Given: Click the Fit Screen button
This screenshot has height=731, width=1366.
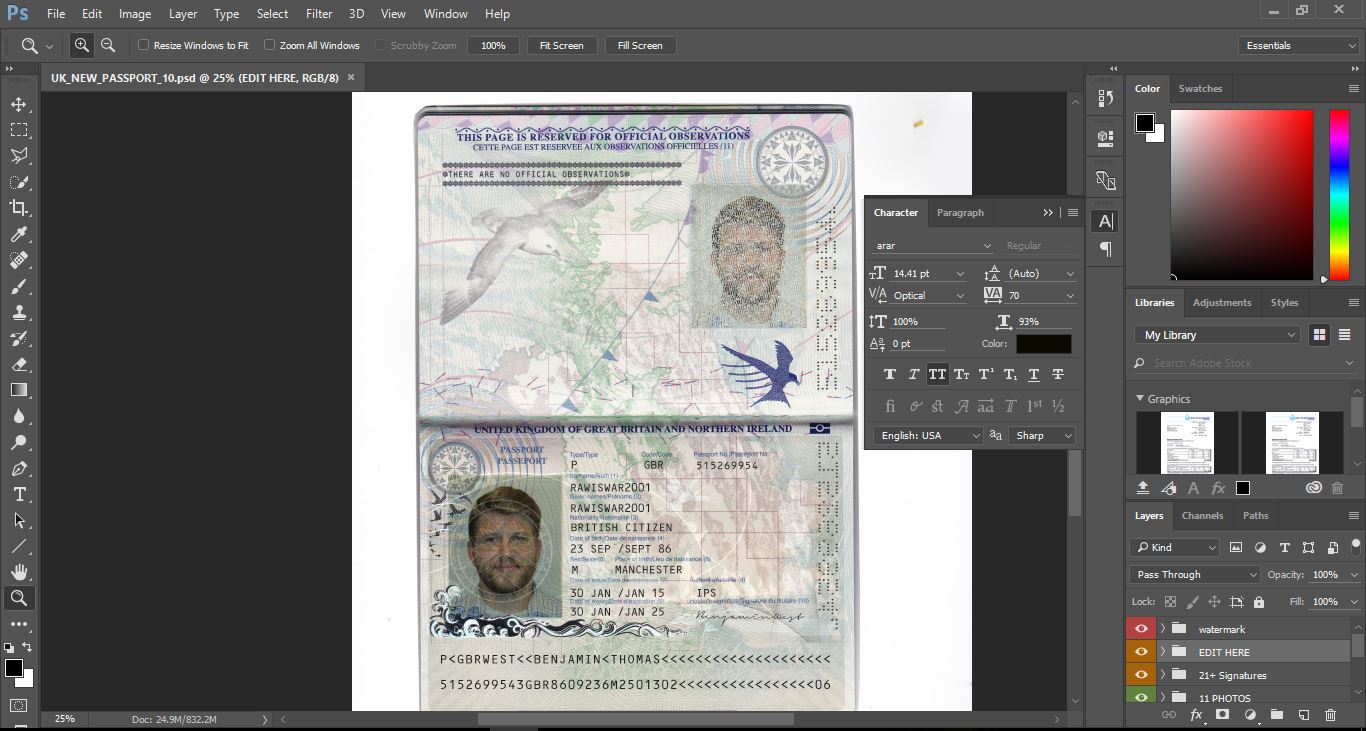Looking at the screenshot, I should [561, 45].
